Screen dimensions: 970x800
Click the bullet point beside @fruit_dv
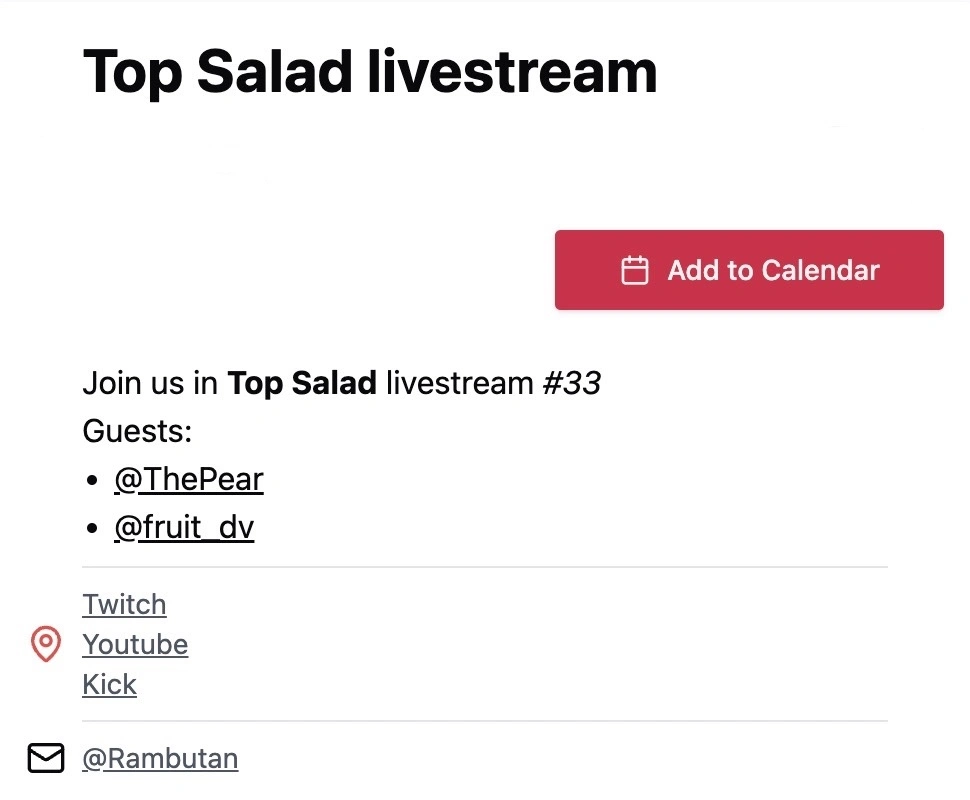point(93,528)
